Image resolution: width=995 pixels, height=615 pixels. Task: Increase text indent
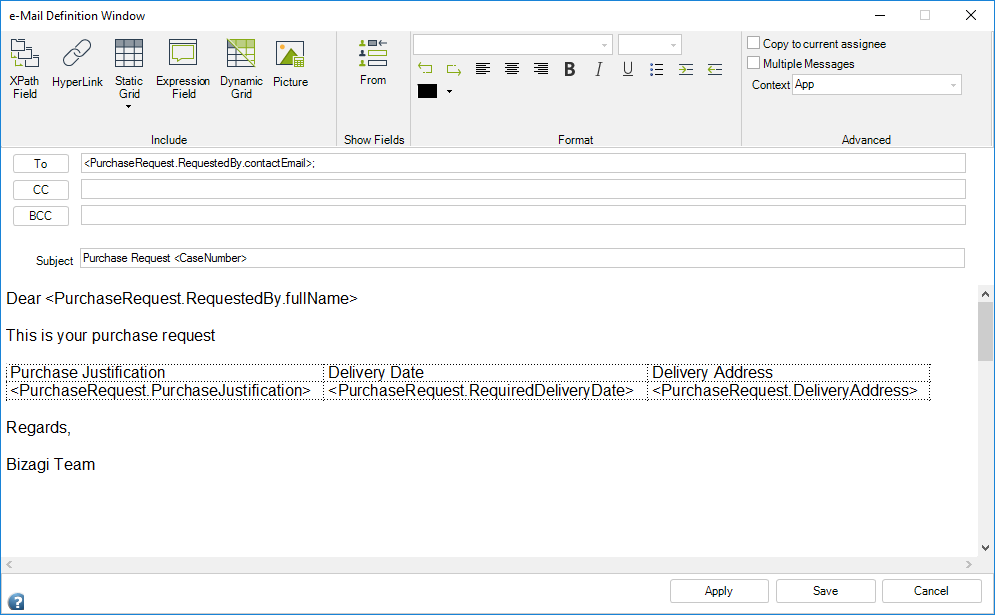pos(685,69)
